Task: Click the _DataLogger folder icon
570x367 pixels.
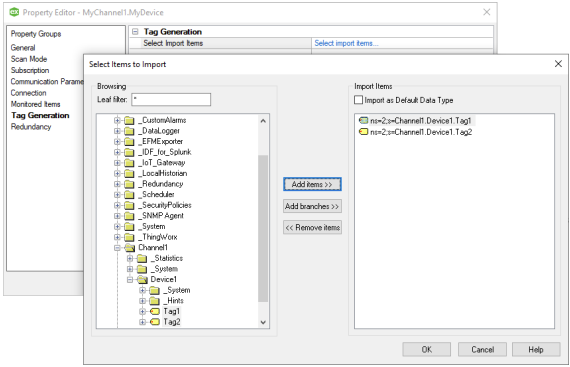Action: (x=129, y=131)
